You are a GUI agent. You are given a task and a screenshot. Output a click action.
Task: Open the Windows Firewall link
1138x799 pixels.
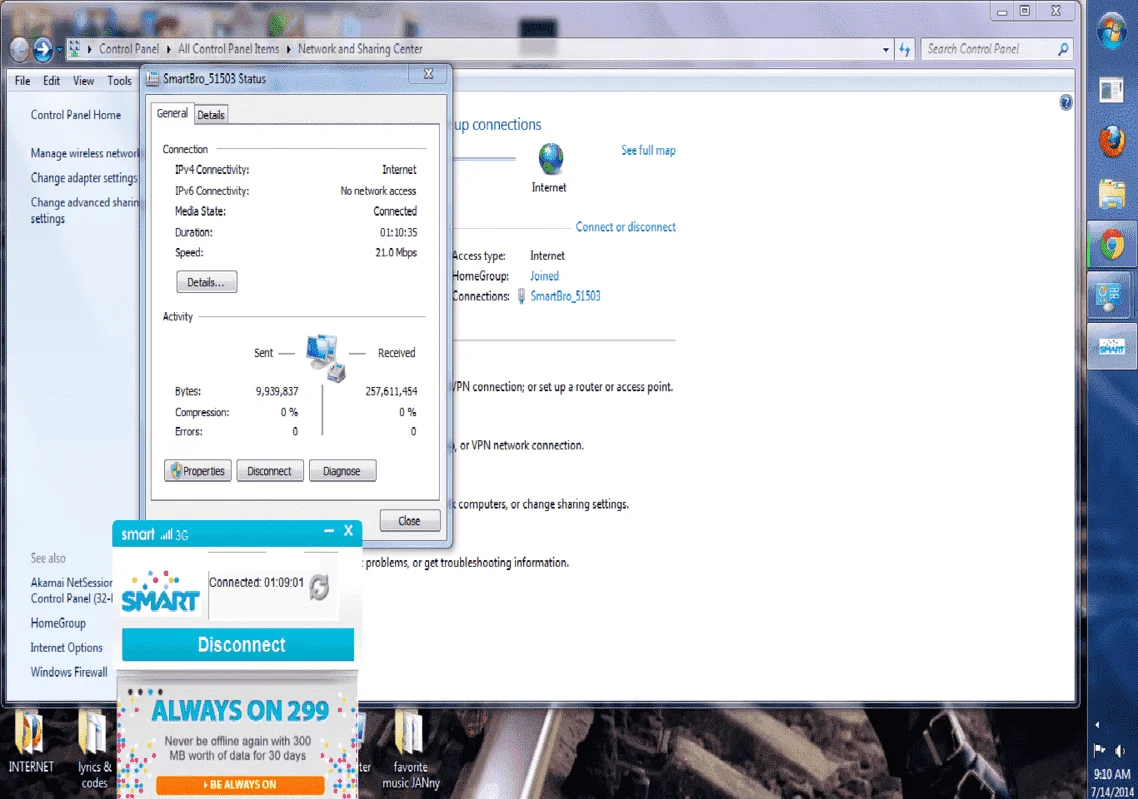tap(69, 672)
